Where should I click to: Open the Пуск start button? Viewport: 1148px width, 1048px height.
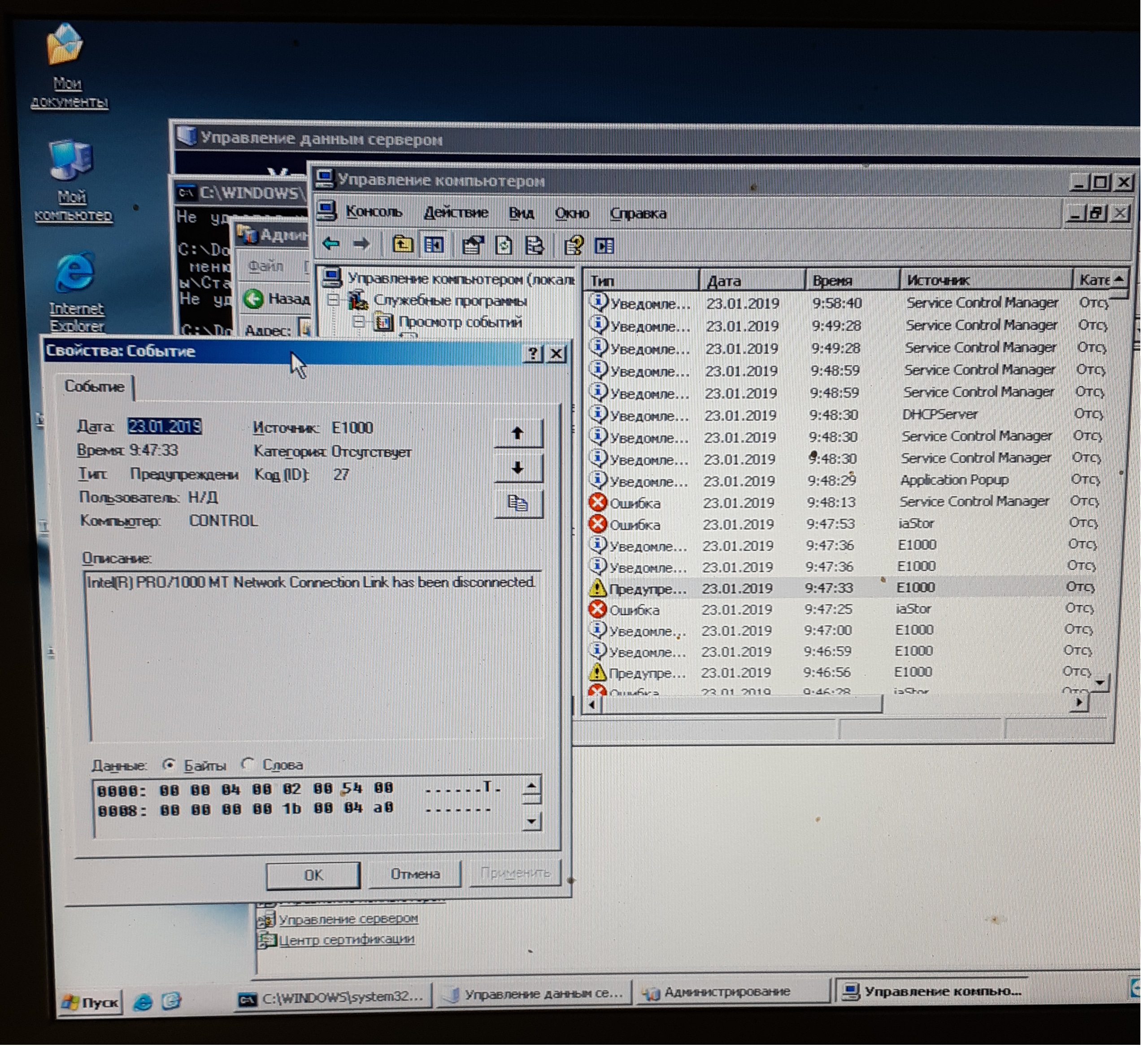(x=91, y=1003)
